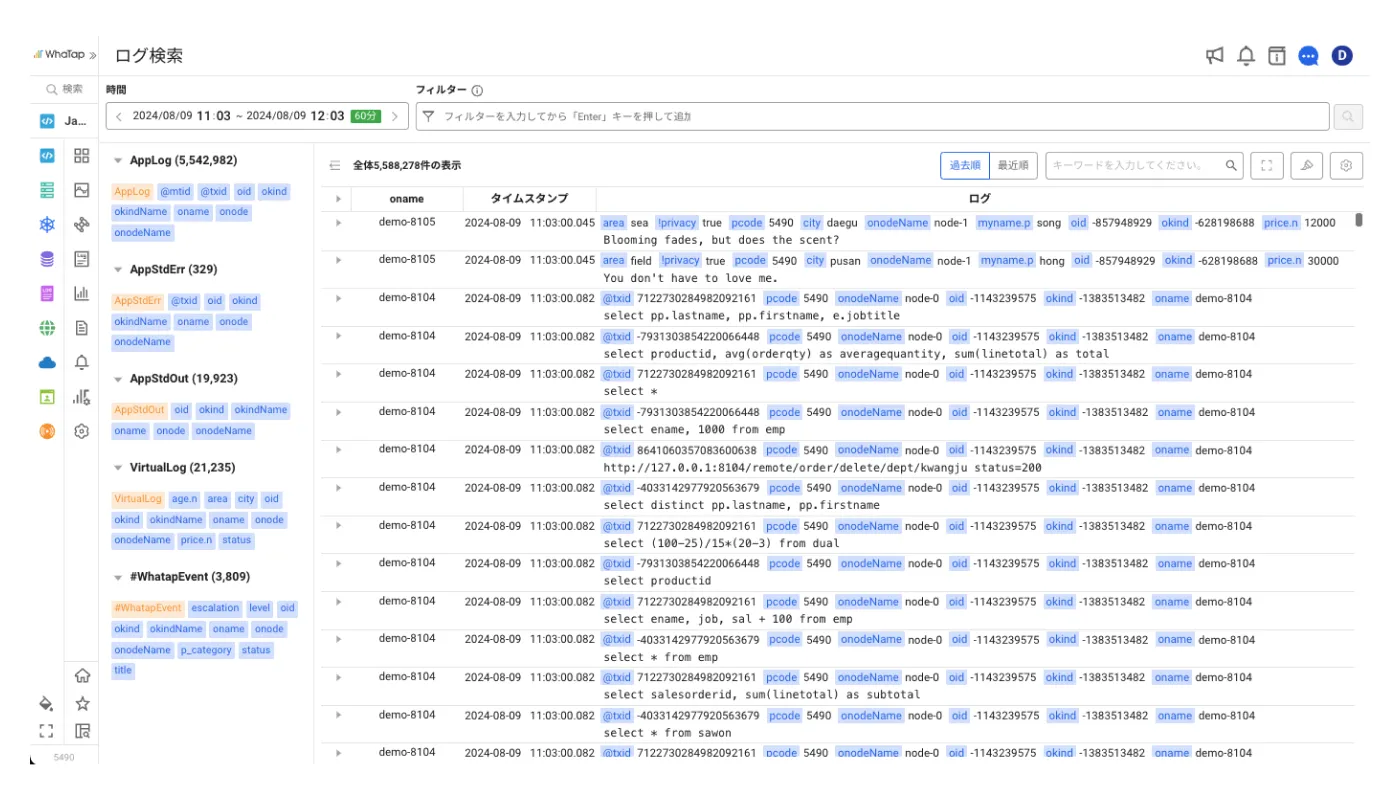This screenshot has height=800, width=1400.
Task: Click the 60分 time range badge
Action: [x=365, y=117]
